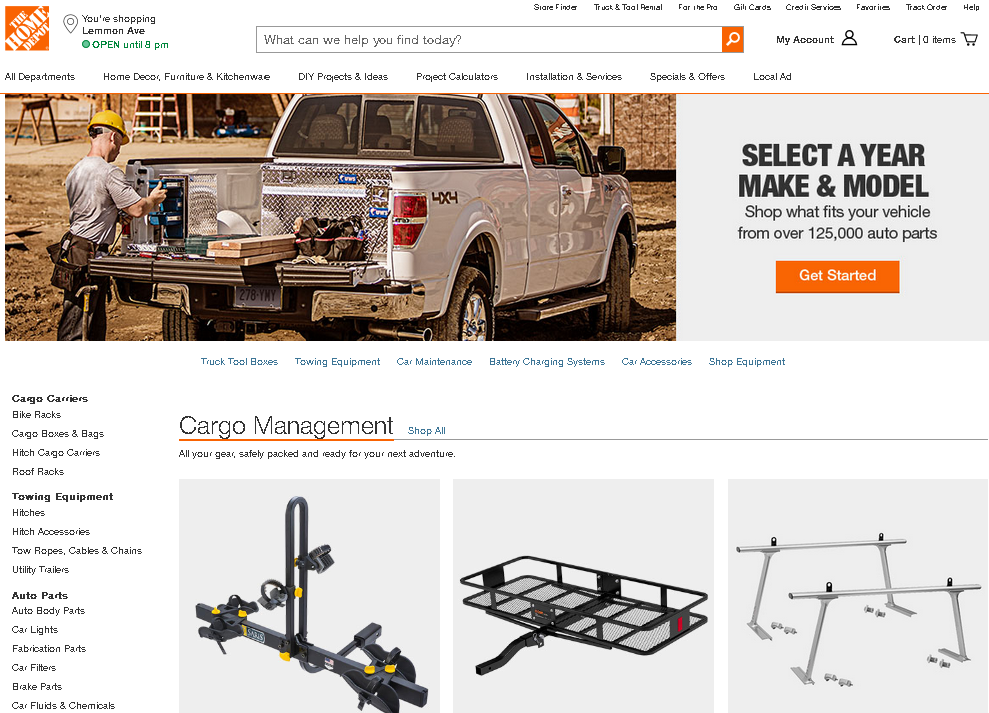The width and height of the screenshot is (989, 713).
Task: Select Tow Ropes, Cables & Chains
Action: pos(77,550)
